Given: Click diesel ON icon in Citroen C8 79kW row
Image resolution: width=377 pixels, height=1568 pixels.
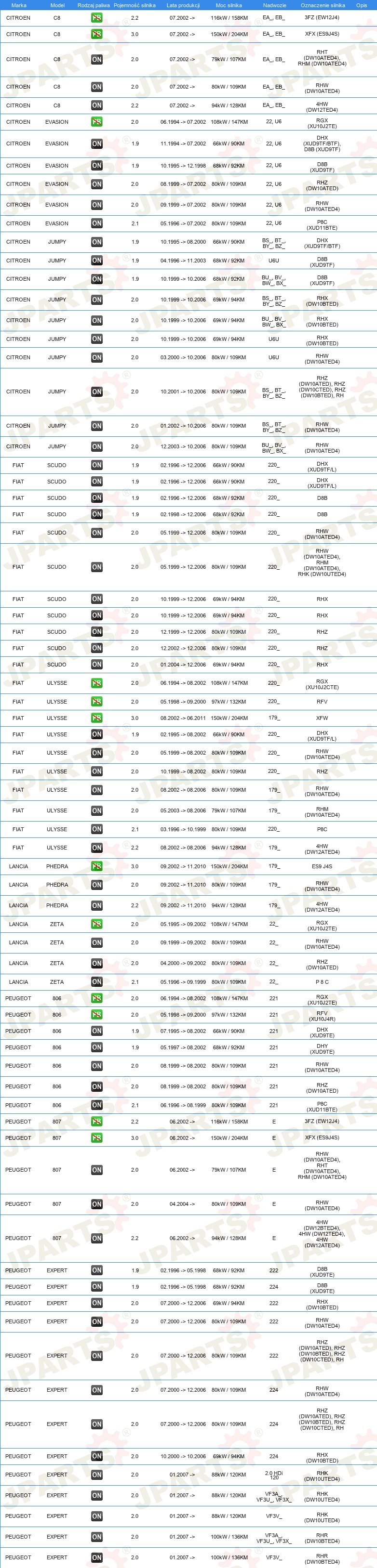Looking at the screenshot, I should point(96,60).
